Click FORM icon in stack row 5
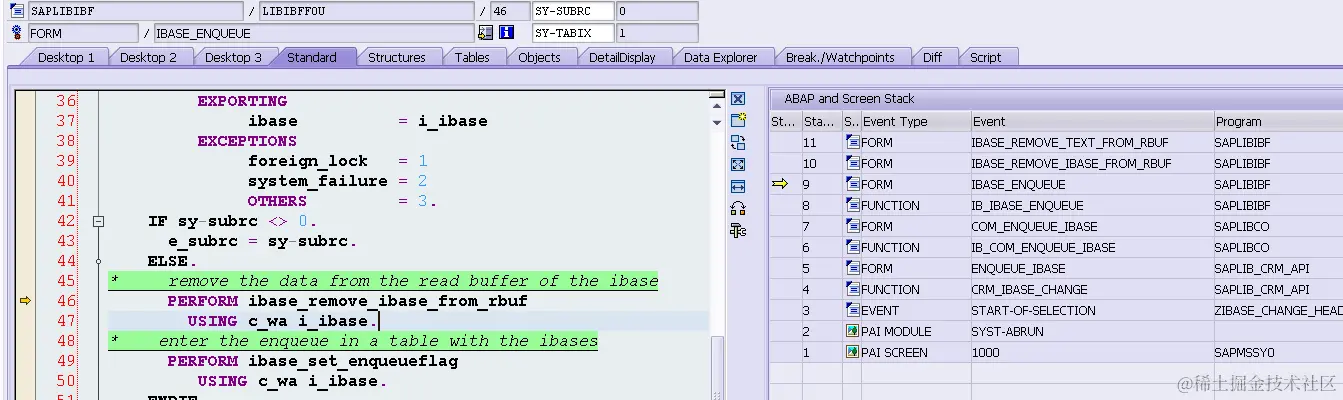Viewport: 1343px width, 400px height. pos(852,268)
